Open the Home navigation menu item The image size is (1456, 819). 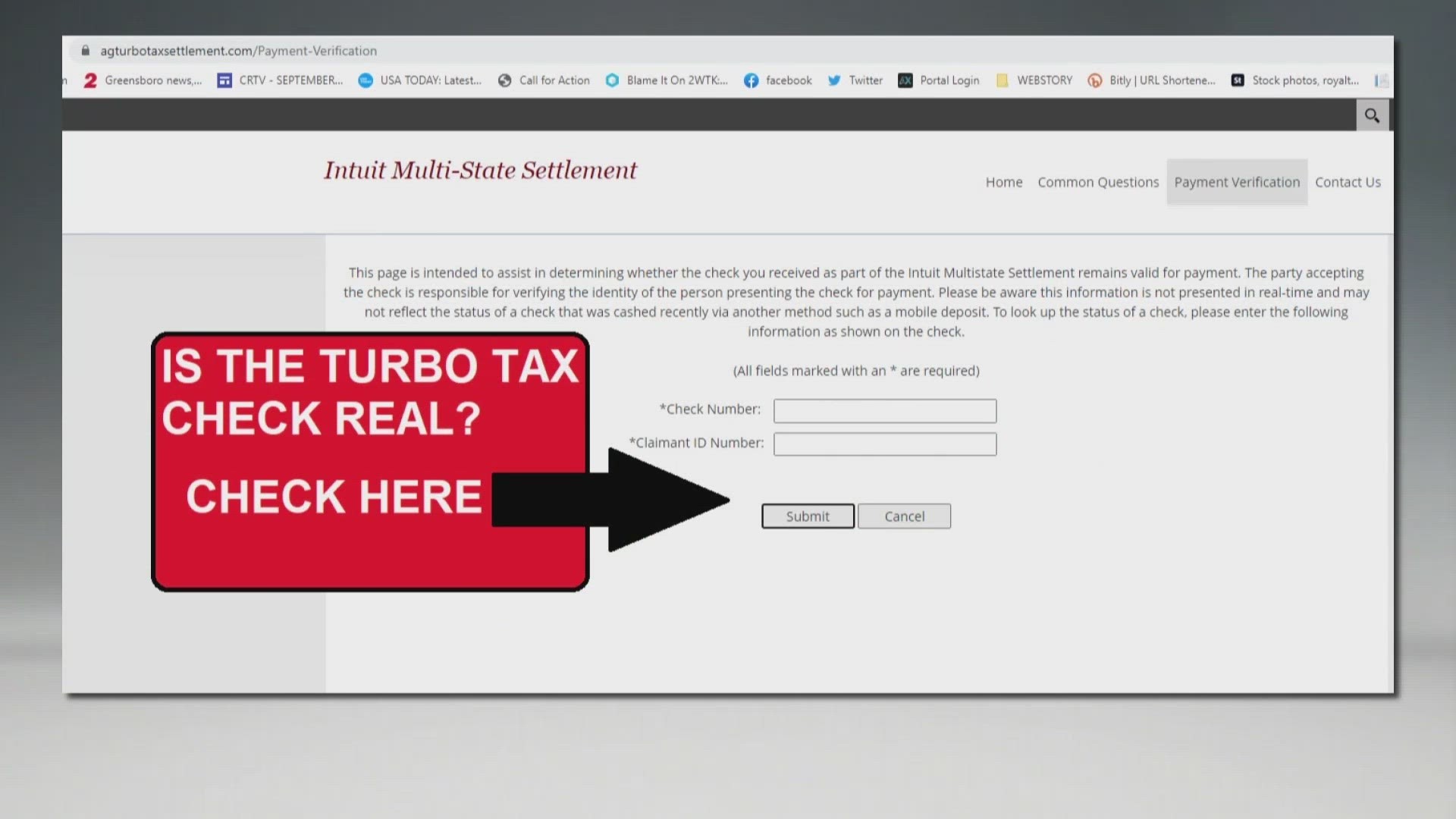pyautogui.click(x=1003, y=182)
